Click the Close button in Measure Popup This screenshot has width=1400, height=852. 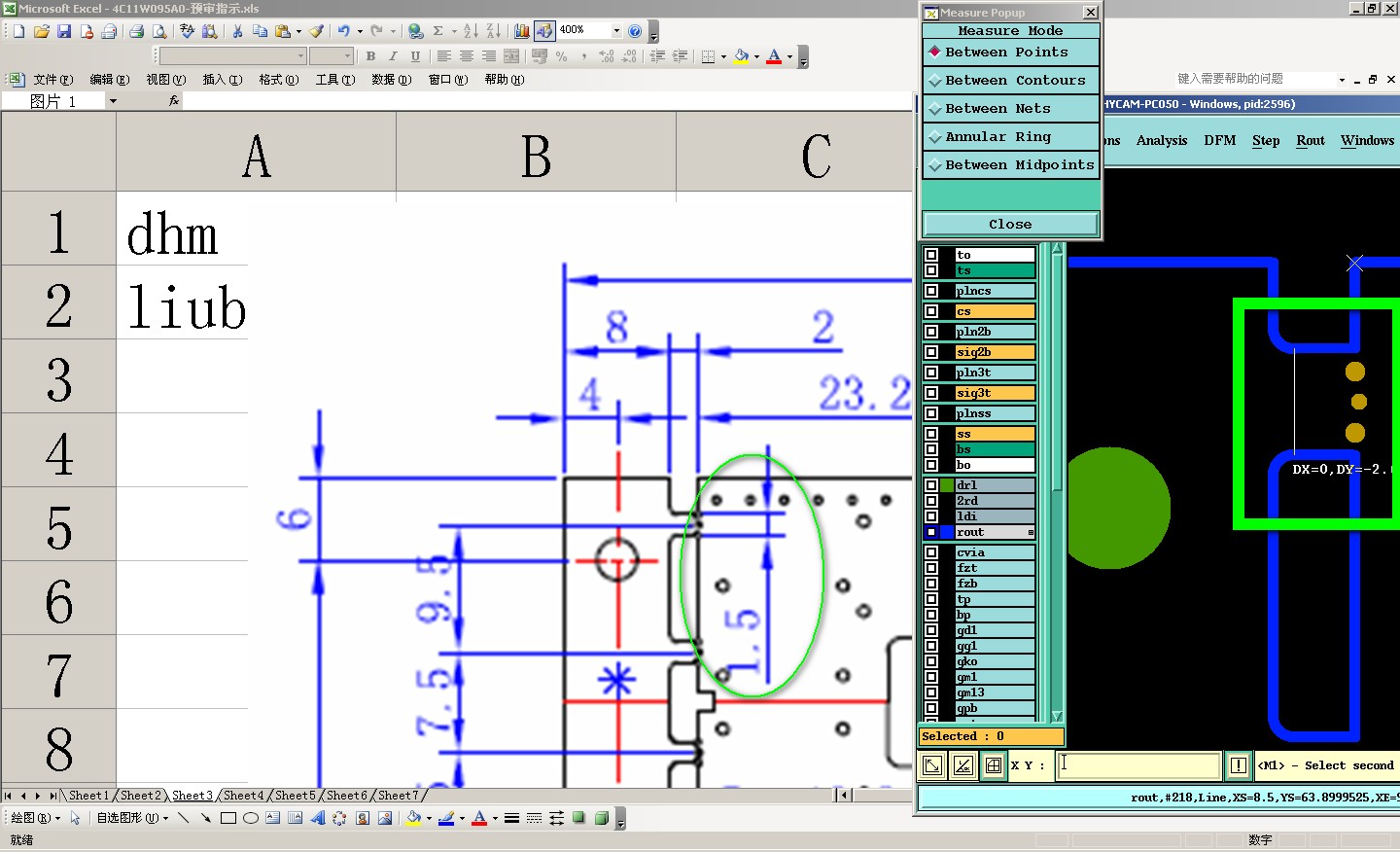click(x=1011, y=224)
